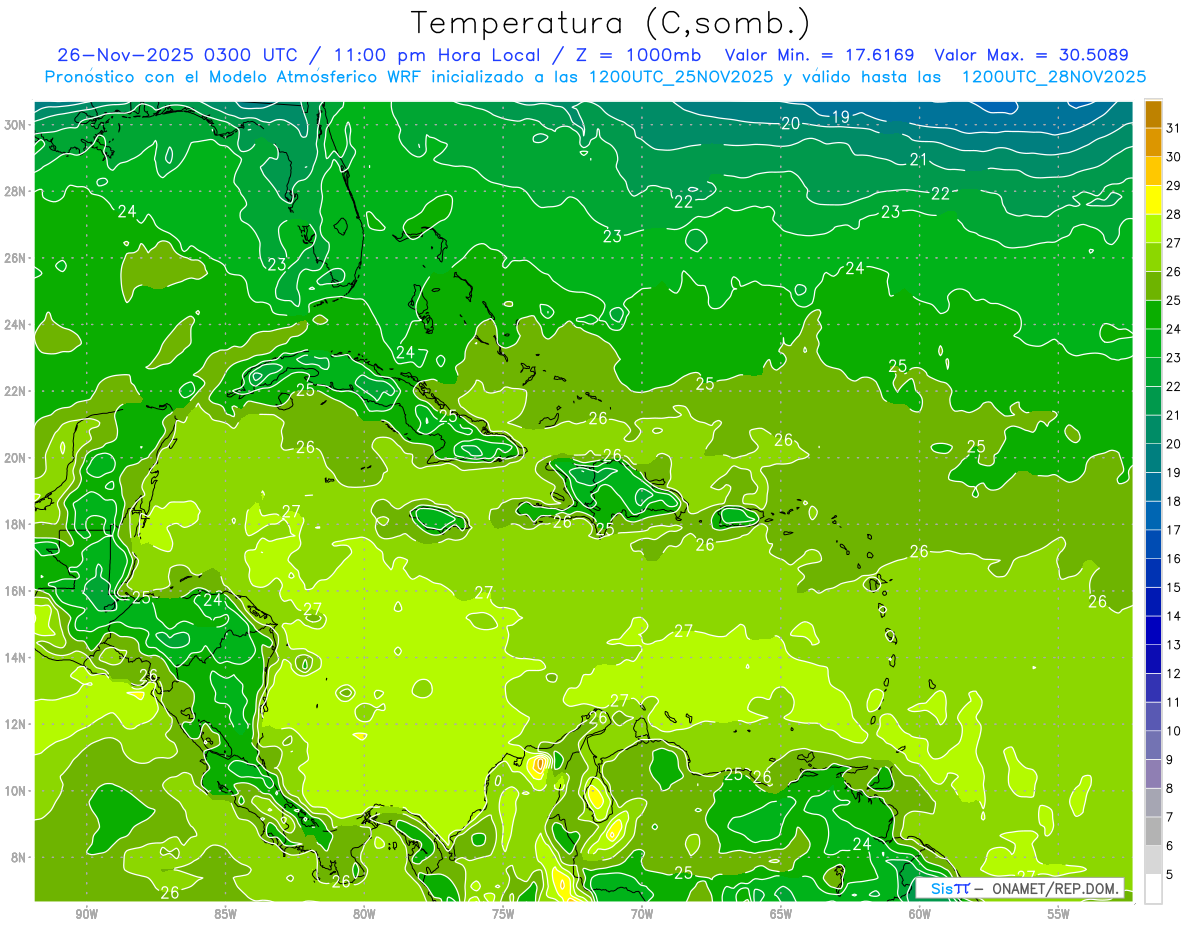Click the 80W longitude axis label
Viewport: 1200px width, 927px height.
[x=364, y=914]
